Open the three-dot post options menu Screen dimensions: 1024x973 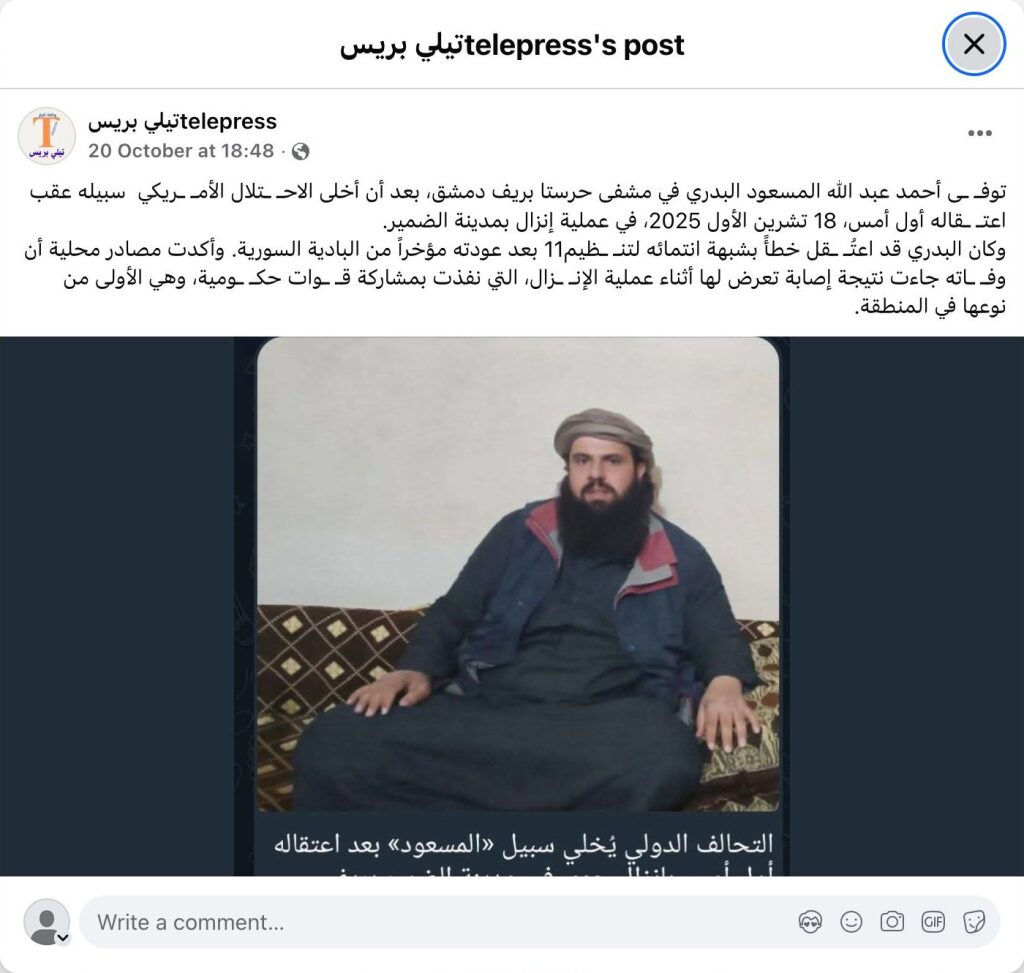[980, 133]
